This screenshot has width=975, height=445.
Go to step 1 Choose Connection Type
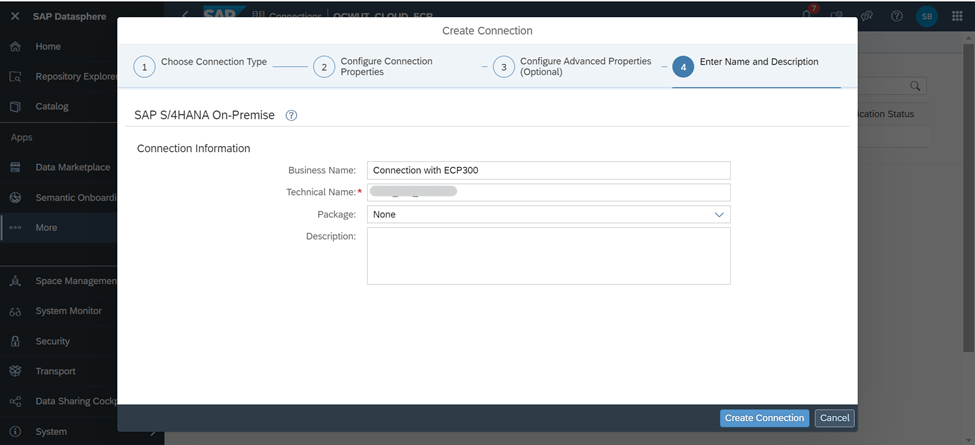point(200,67)
